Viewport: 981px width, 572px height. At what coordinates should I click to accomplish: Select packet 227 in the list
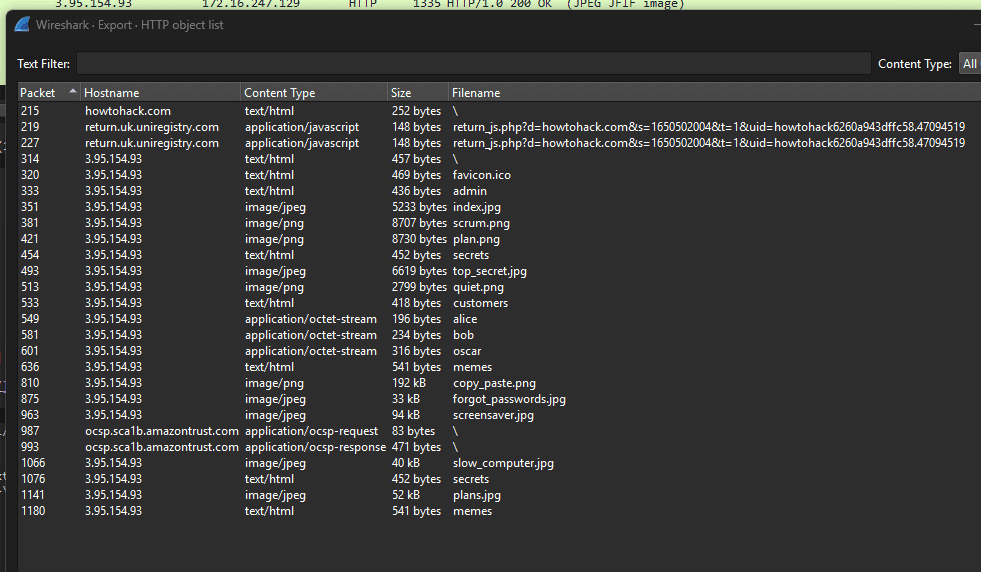click(499, 143)
